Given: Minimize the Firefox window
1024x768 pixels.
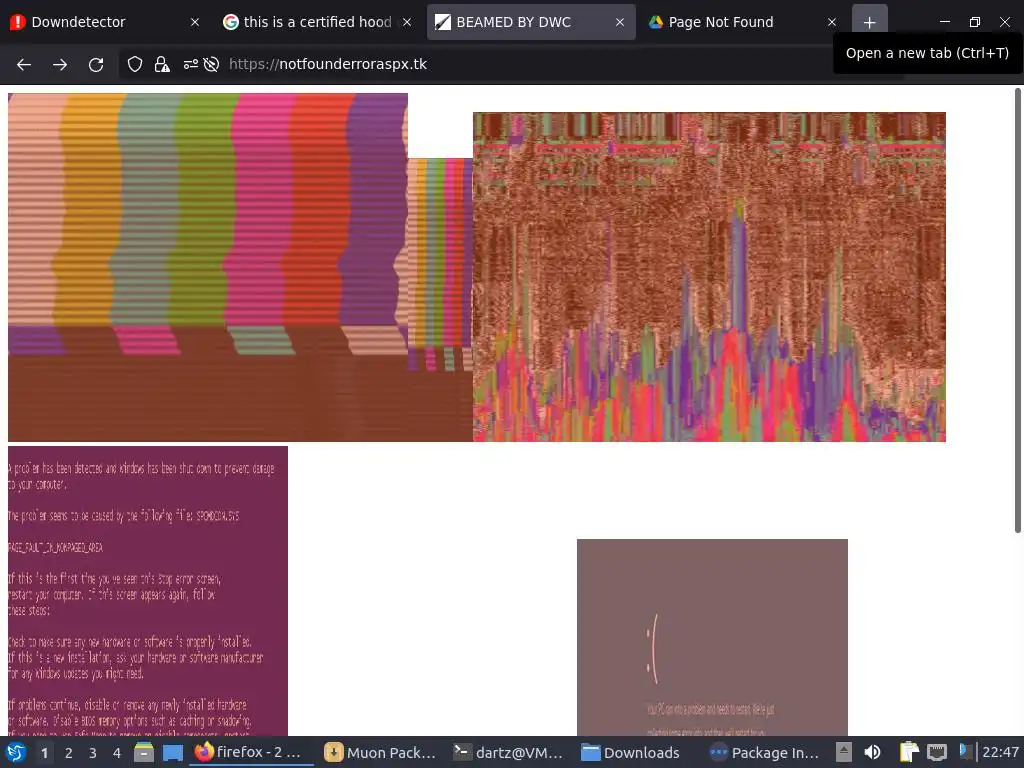Looking at the screenshot, I should click(944, 22).
